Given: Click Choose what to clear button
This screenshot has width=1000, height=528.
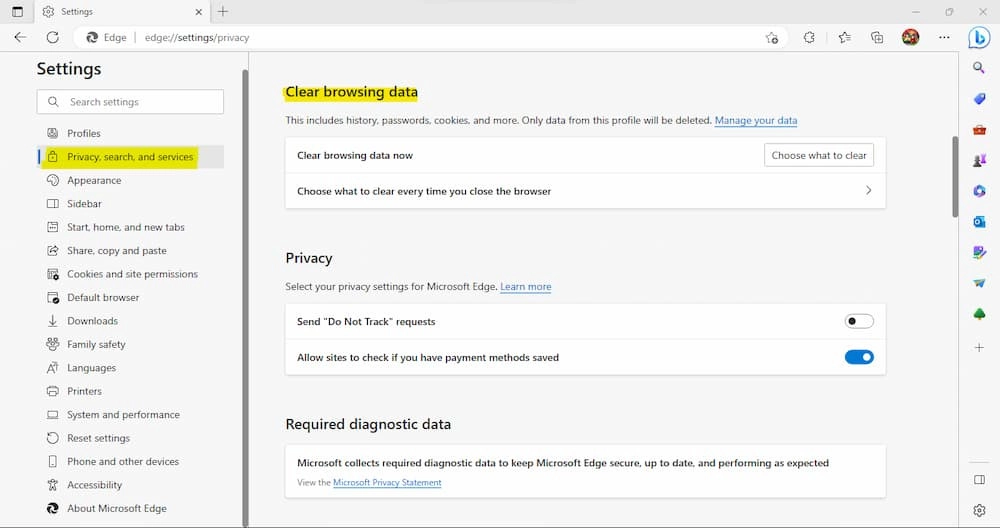Looking at the screenshot, I should click(819, 155).
